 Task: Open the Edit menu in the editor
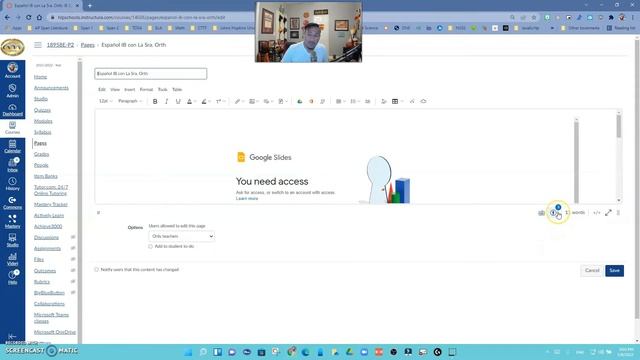tap(102, 89)
